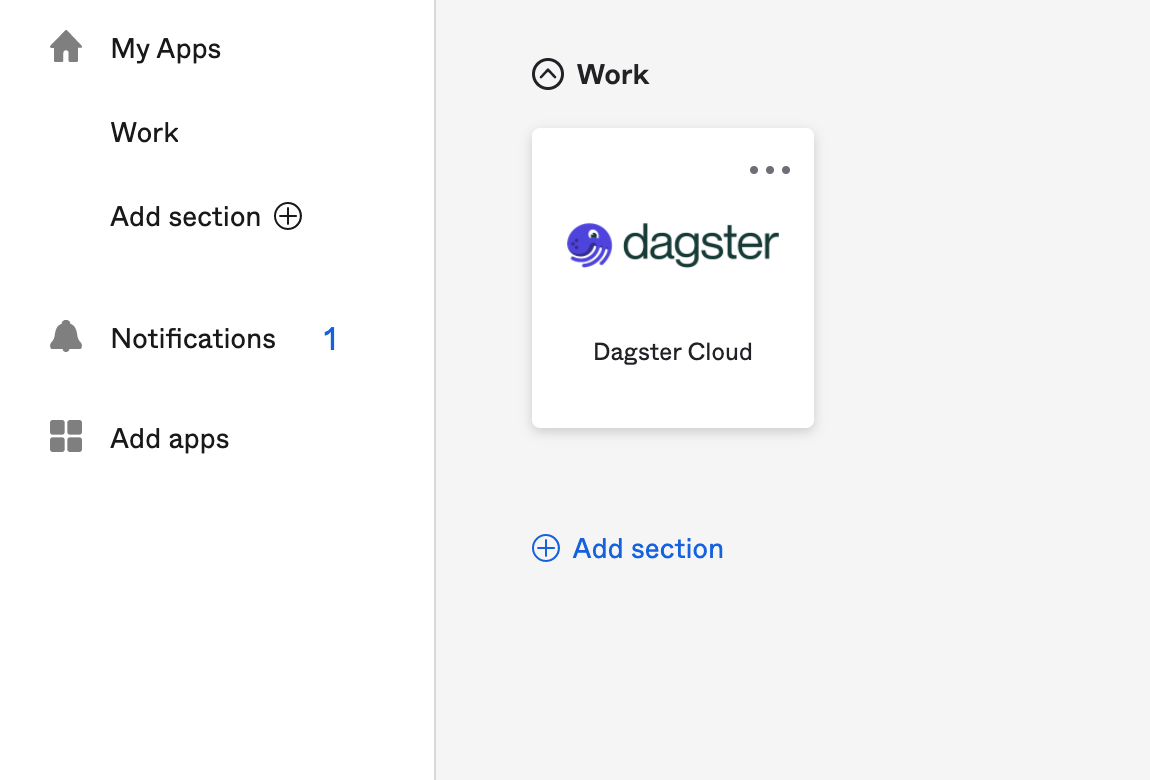Screen dimensions: 1150x780
Task: Click the Dagster Cloud app tile
Action: pos(672,277)
